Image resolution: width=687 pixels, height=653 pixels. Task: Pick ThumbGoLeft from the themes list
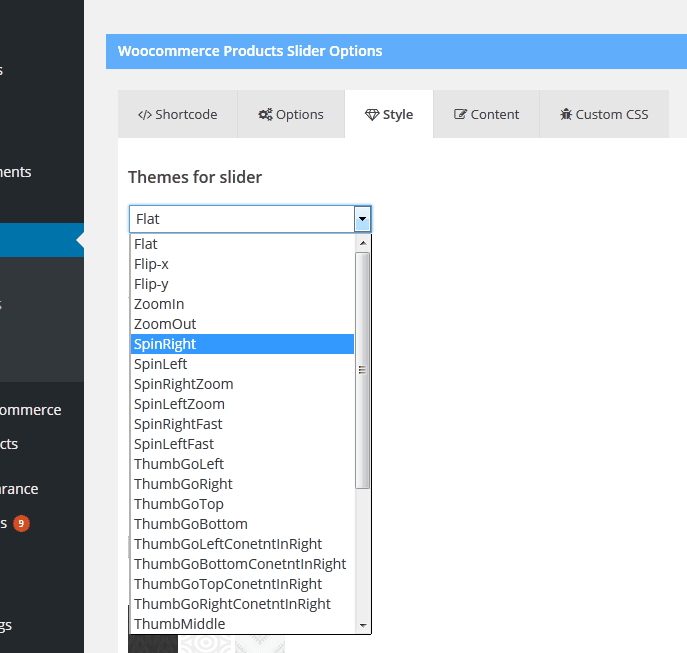click(242, 464)
